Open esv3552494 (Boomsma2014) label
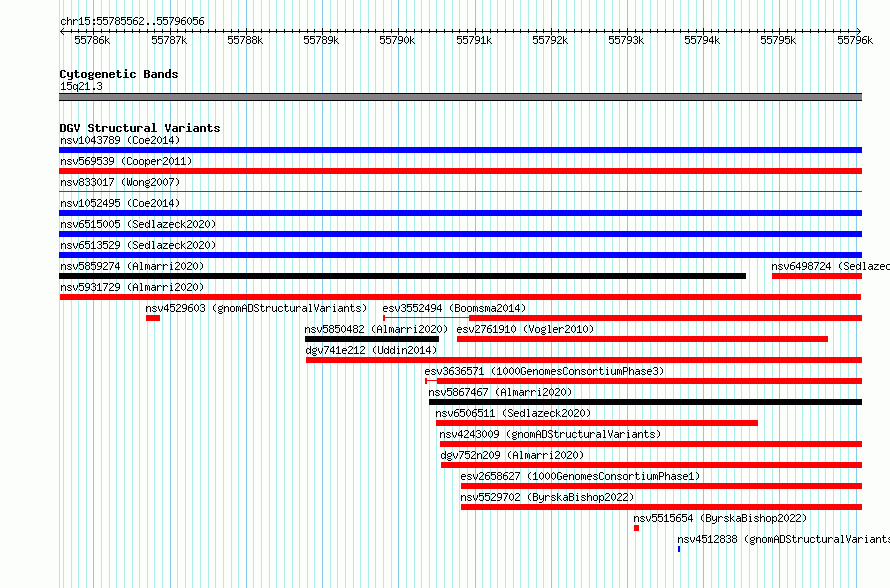This screenshot has width=890, height=588. coord(454,308)
